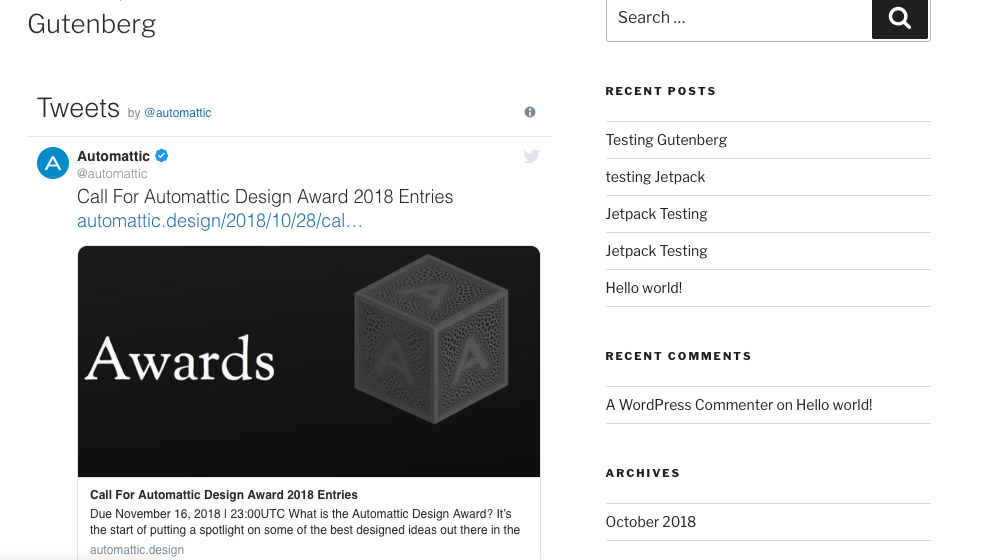Image resolution: width=1007 pixels, height=560 pixels.
Task: Click the Gutenberg page heading
Action: (92, 24)
